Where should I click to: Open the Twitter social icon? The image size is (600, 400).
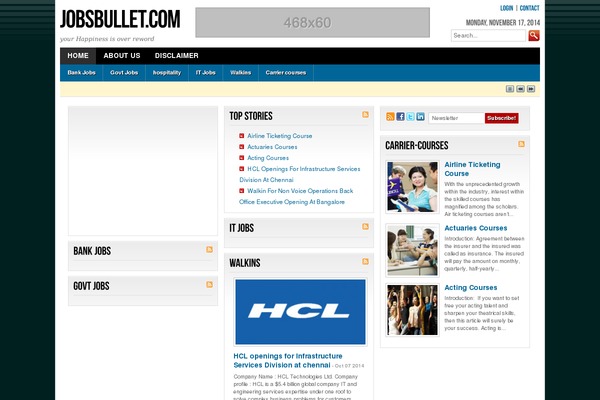coord(410,117)
